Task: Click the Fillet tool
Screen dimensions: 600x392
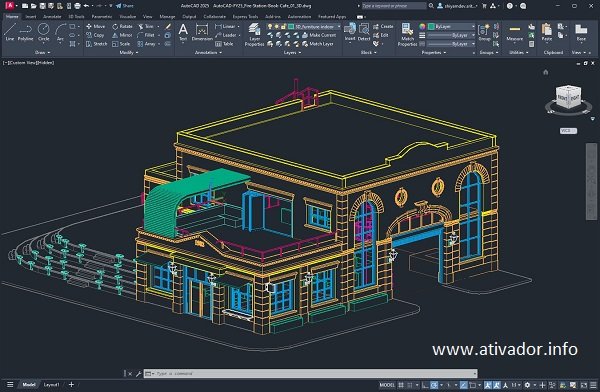Action: [x=146, y=35]
